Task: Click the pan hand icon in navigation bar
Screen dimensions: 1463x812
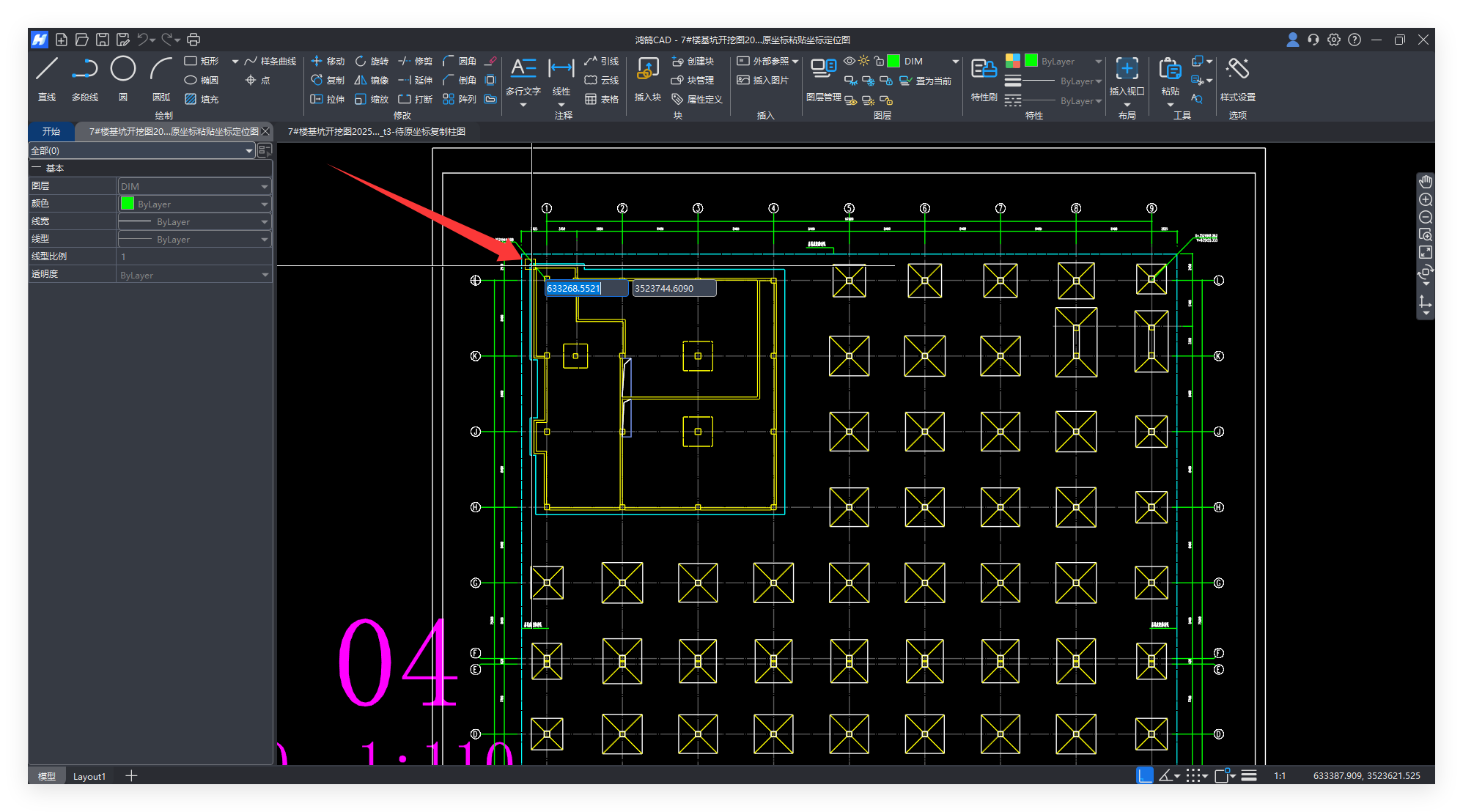Action: coord(1425,182)
